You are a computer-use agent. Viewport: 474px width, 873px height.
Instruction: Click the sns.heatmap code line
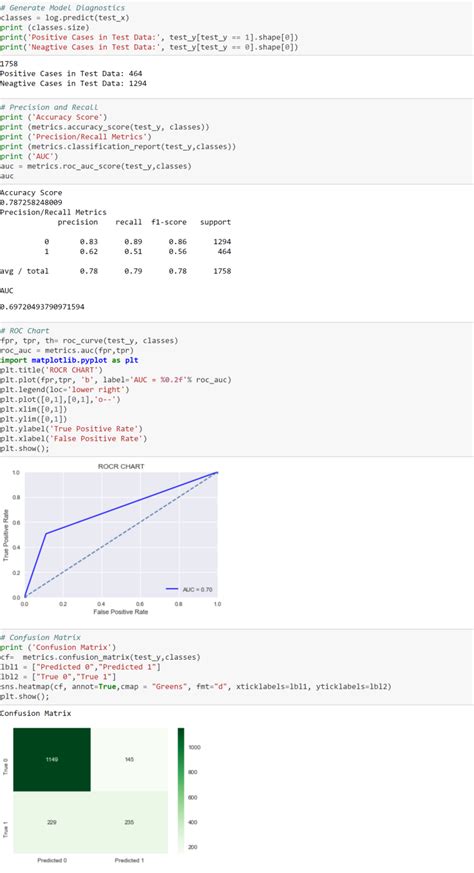click(x=196, y=686)
